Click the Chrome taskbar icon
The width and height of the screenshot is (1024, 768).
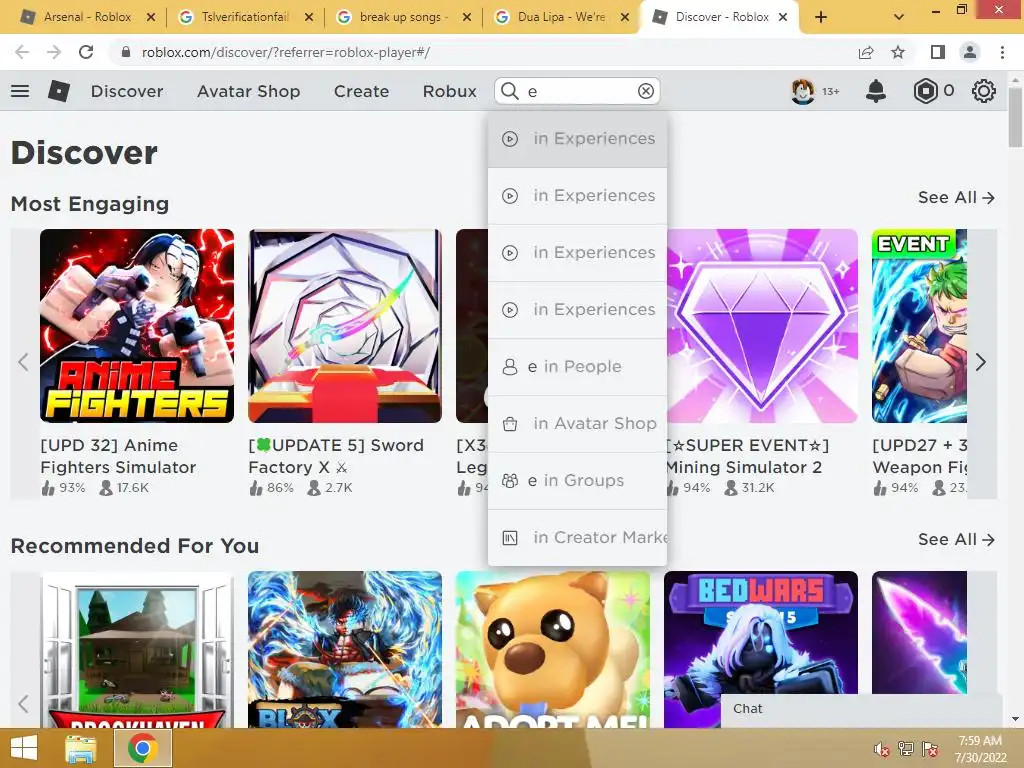pyautogui.click(x=143, y=748)
